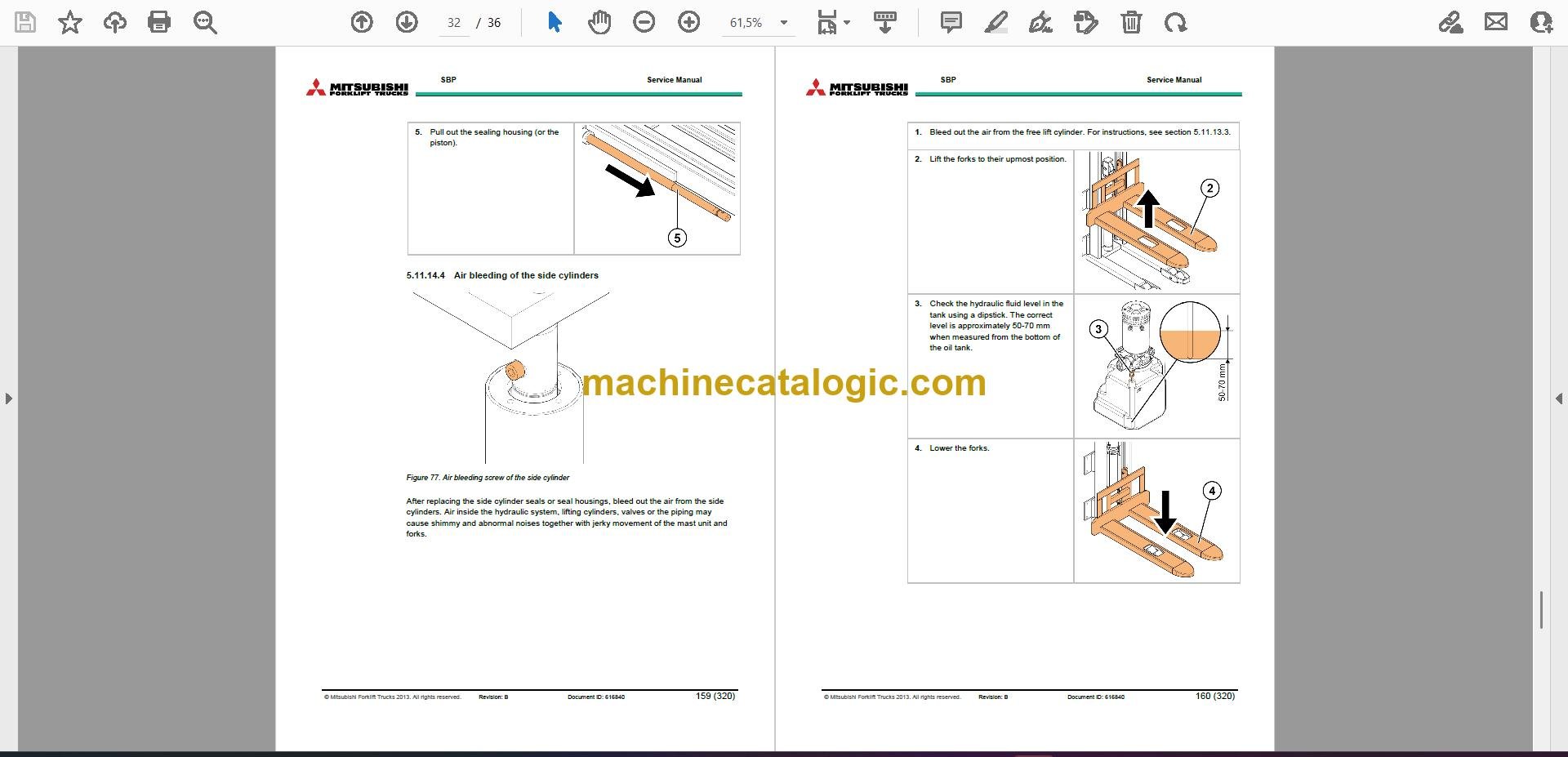The width and height of the screenshot is (1568, 757).
Task: Expand the left navigation pane arrow
Action: coord(8,399)
